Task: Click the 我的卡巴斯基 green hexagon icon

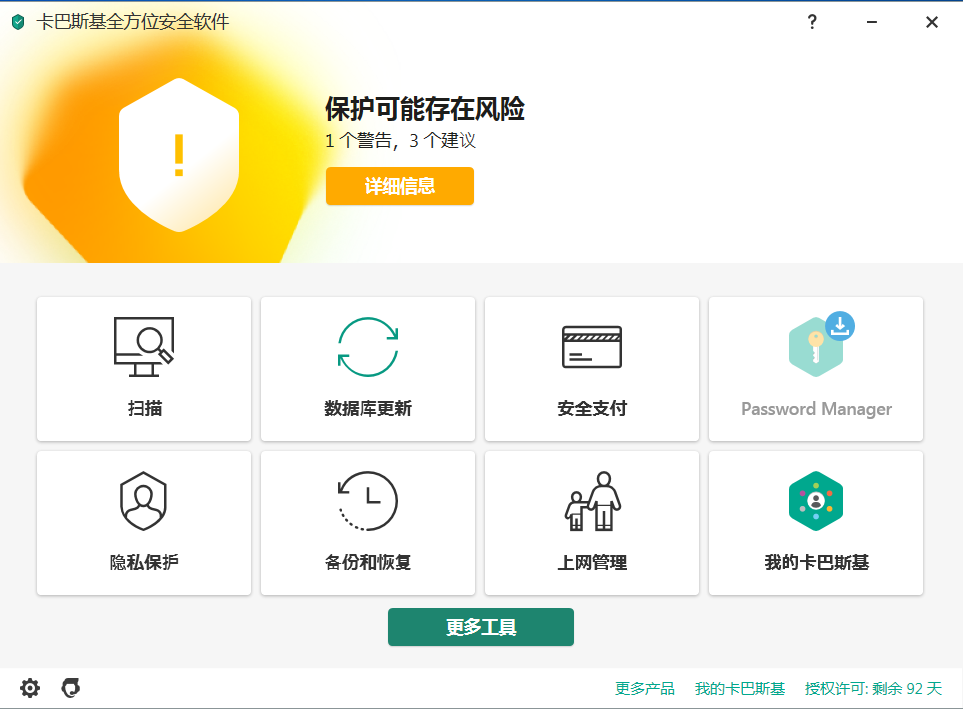Action: 816,501
